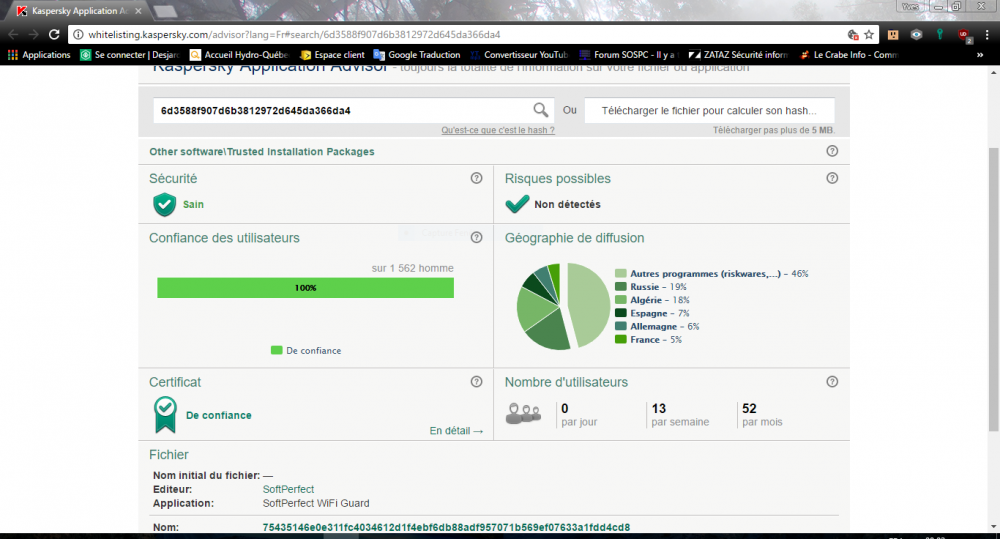
Task: Open the Applications bookmarks shortcut
Action: [x=39, y=55]
